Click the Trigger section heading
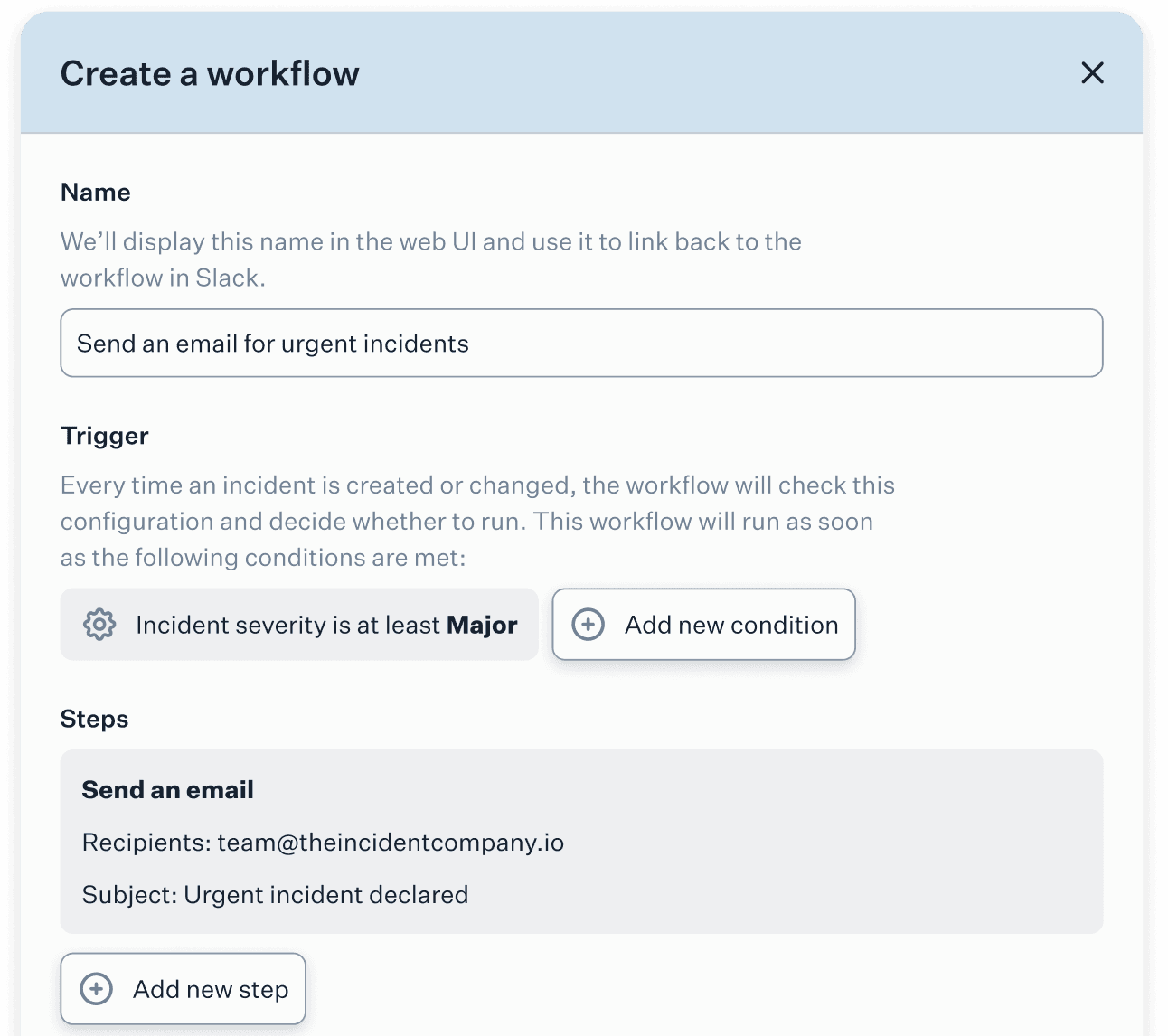This screenshot has width=1168, height=1036. [104, 437]
